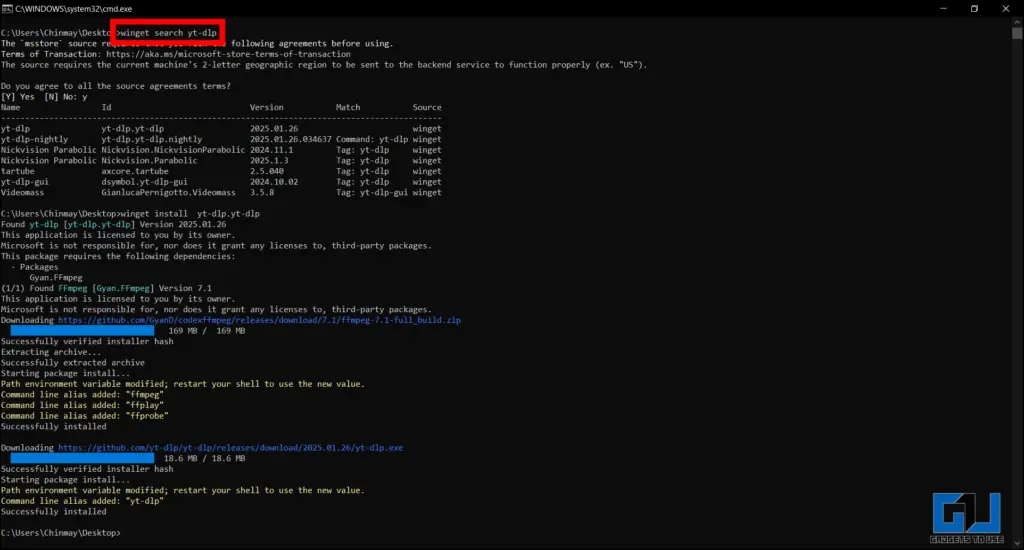Click the '2.5.040' version cell

[266, 171]
